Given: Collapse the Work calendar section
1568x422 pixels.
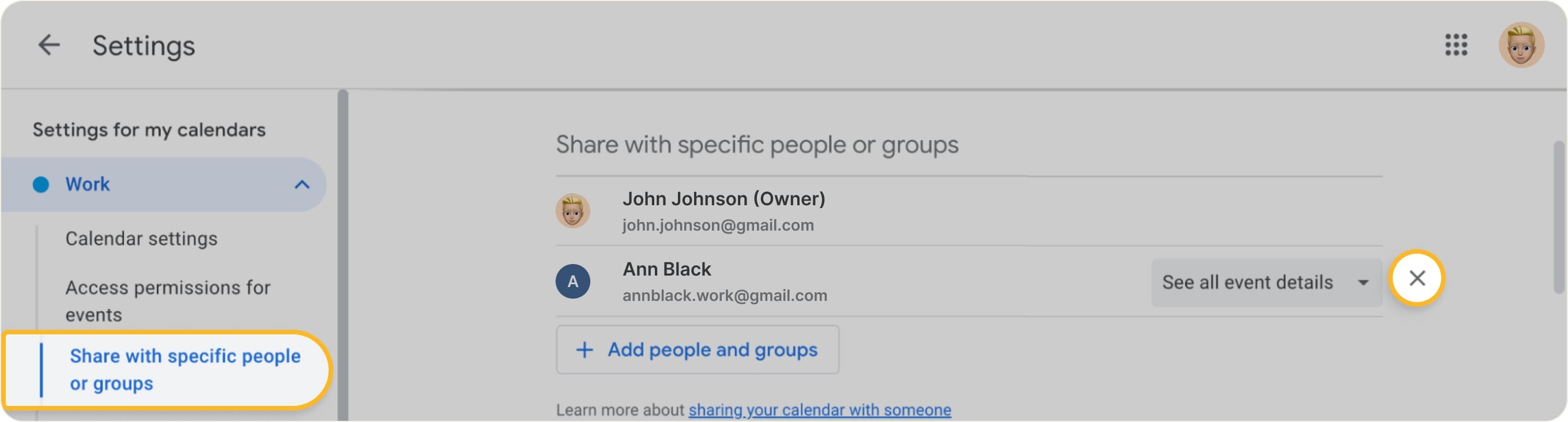Looking at the screenshot, I should [303, 184].
